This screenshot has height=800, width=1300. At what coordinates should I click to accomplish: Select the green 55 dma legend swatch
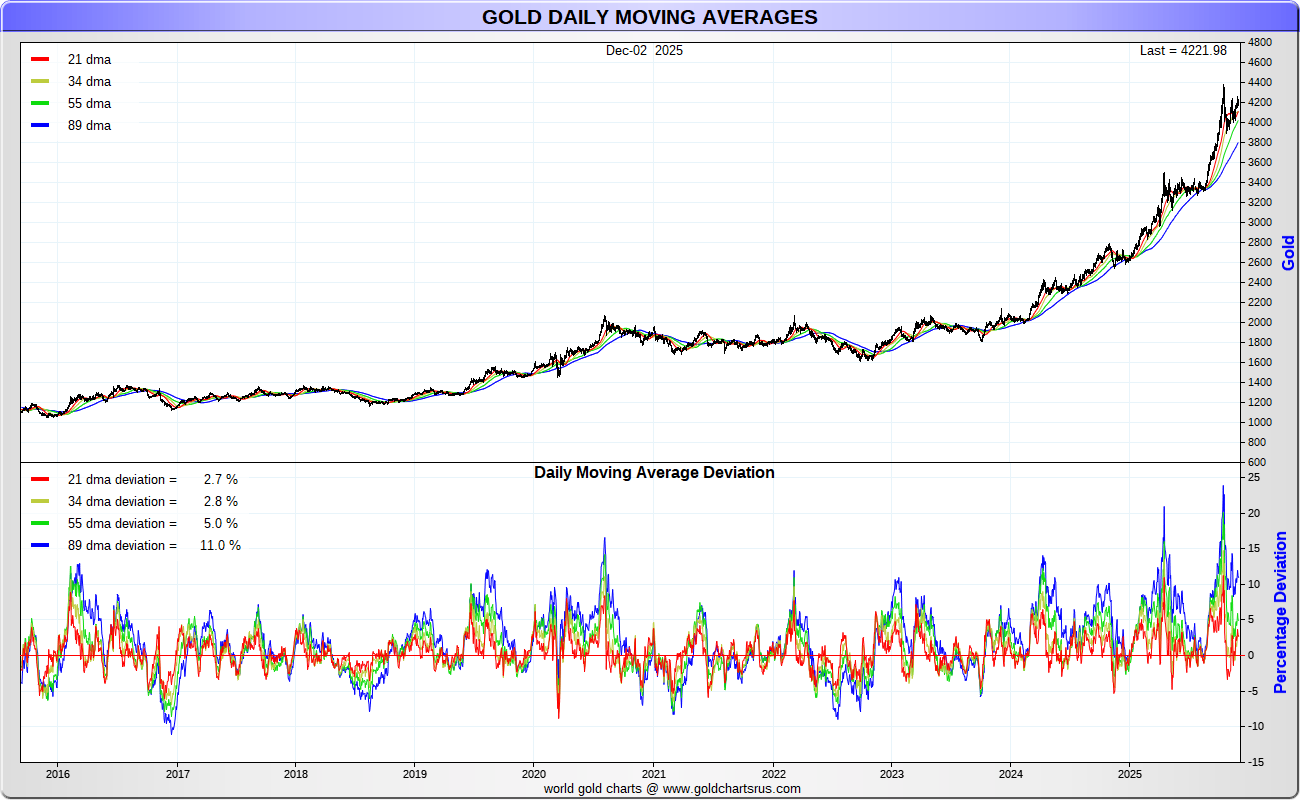pyautogui.click(x=40, y=104)
